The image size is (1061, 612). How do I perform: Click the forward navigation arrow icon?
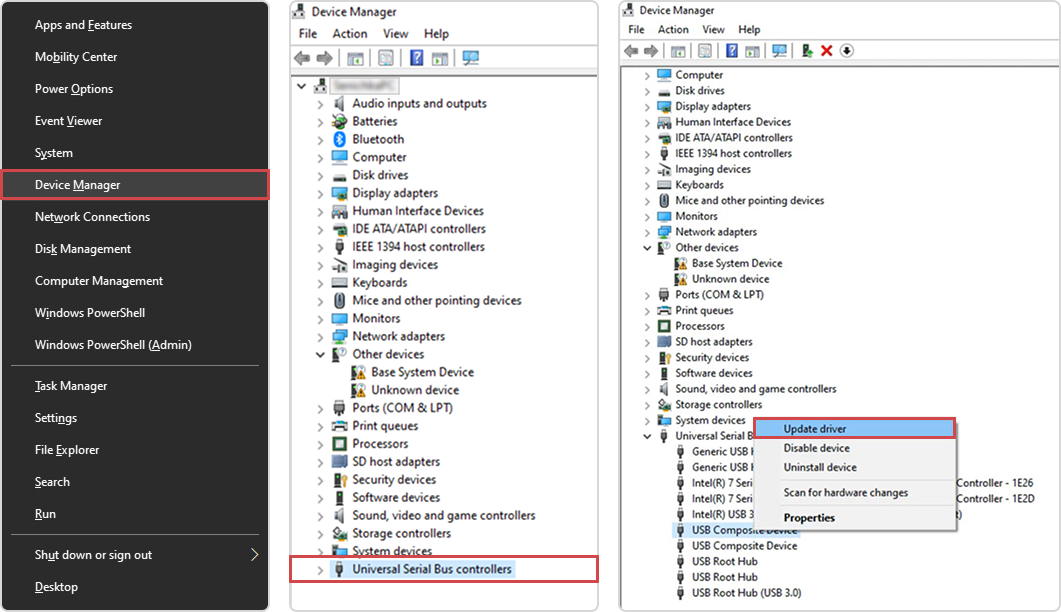[652, 51]
